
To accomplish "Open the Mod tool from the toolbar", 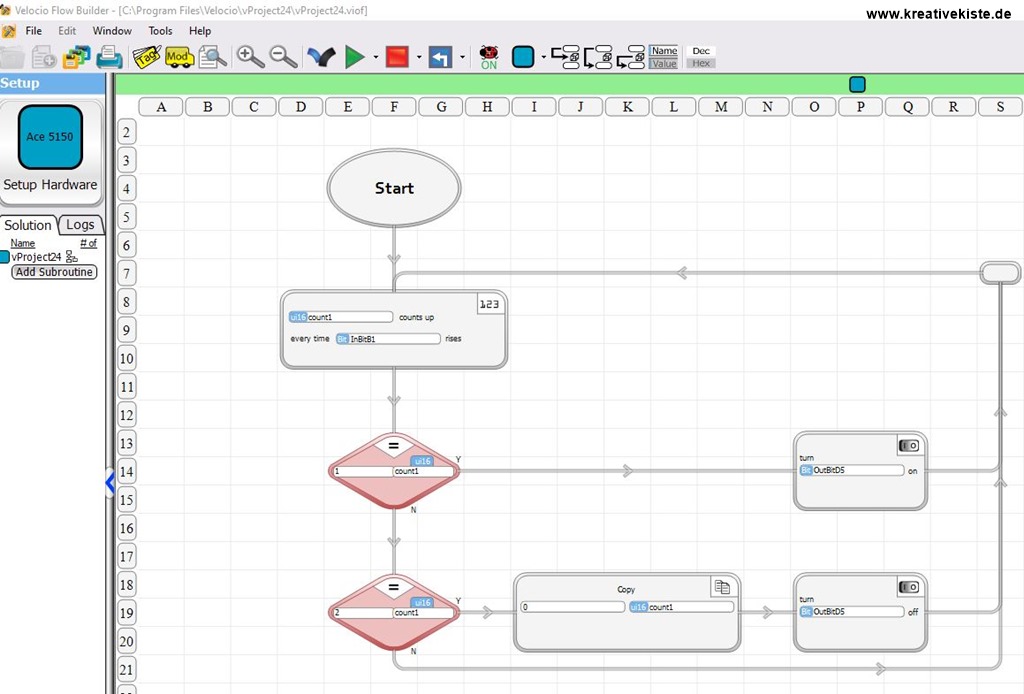I will [x=178, y=57].
